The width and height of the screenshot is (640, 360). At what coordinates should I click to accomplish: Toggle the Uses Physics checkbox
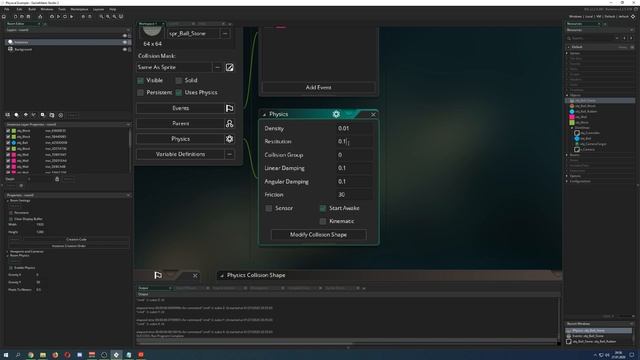pyautogui.click(x=179, y=93)
